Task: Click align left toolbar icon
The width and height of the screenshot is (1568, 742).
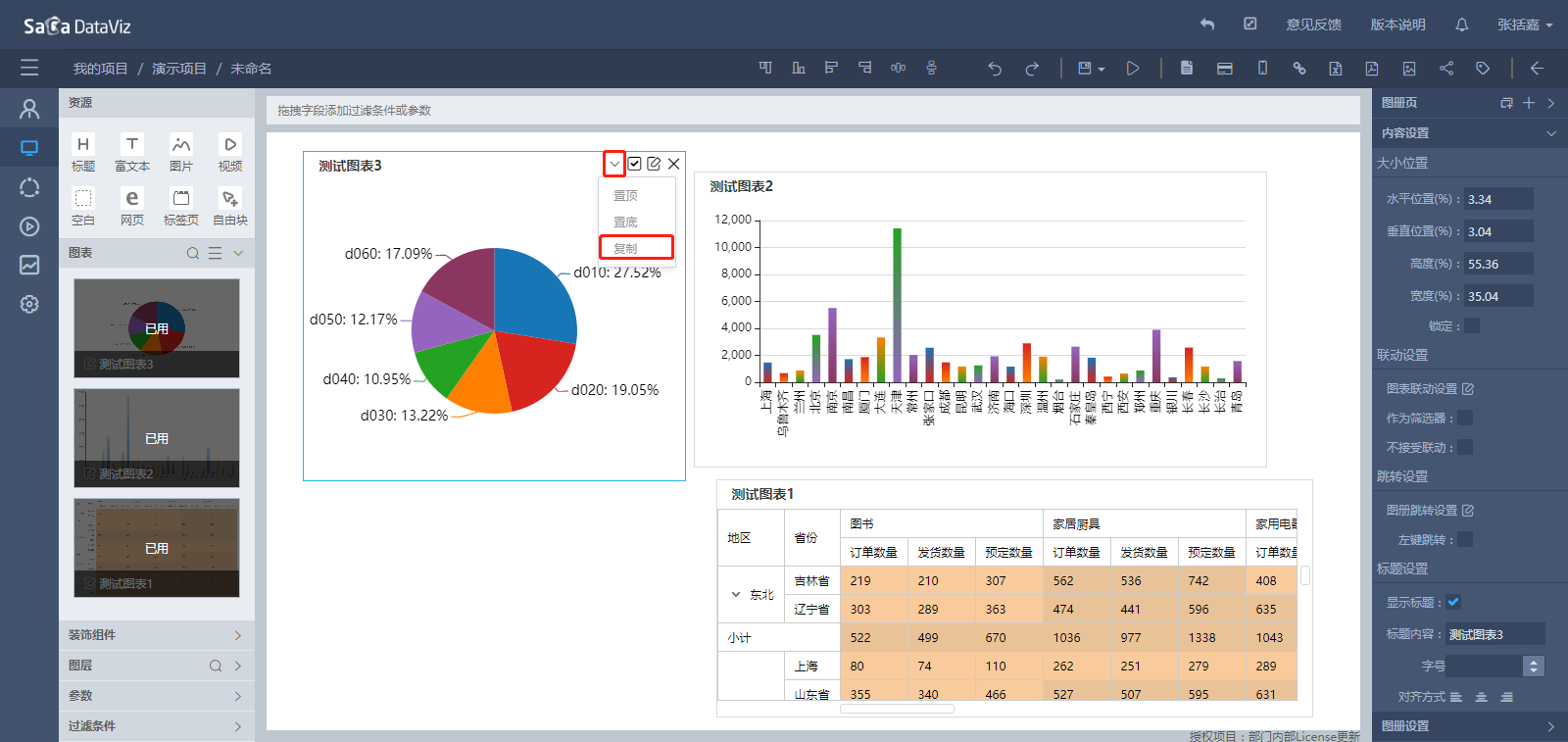Action: [831, 68]
